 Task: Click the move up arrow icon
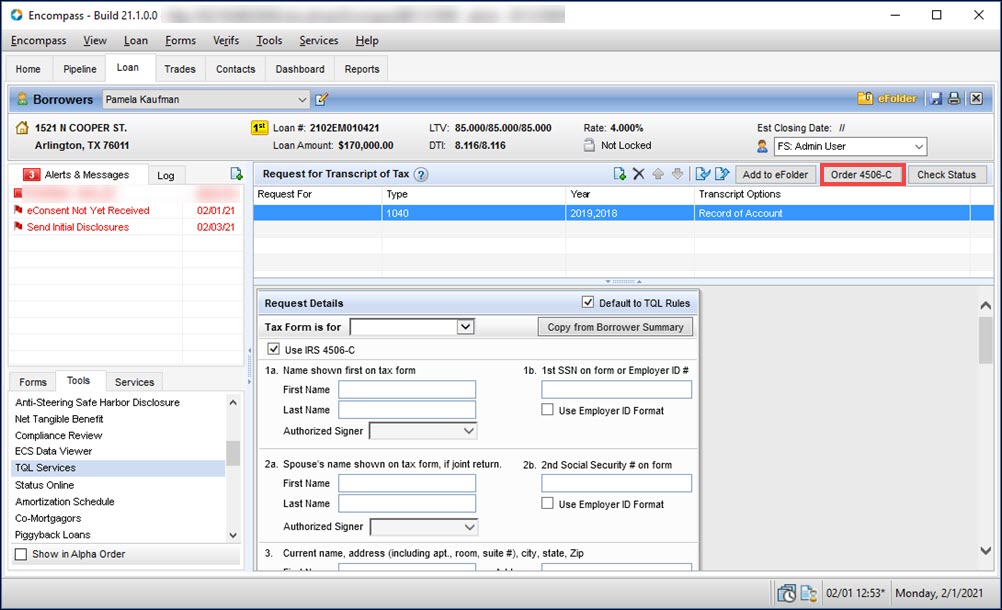pyautogui.click(x=658, y=174)
